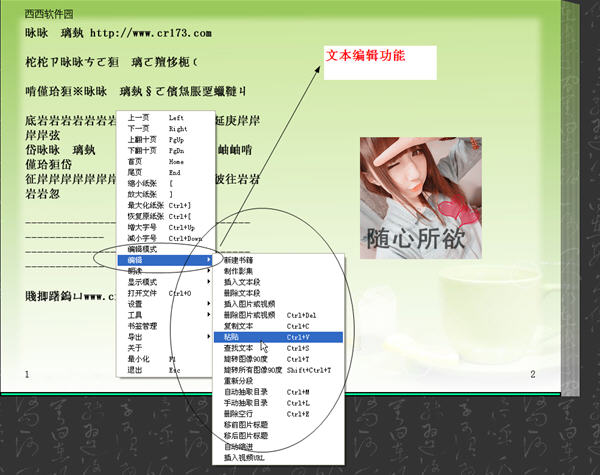Open 书签管理 from the menu
The image size is (600, 475).
165,326
